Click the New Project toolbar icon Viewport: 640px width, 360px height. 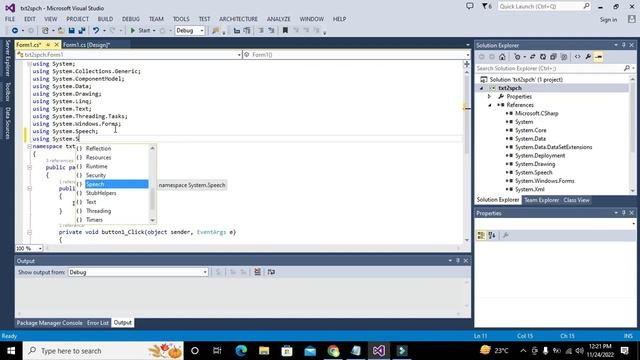click(x=45, y=31)
